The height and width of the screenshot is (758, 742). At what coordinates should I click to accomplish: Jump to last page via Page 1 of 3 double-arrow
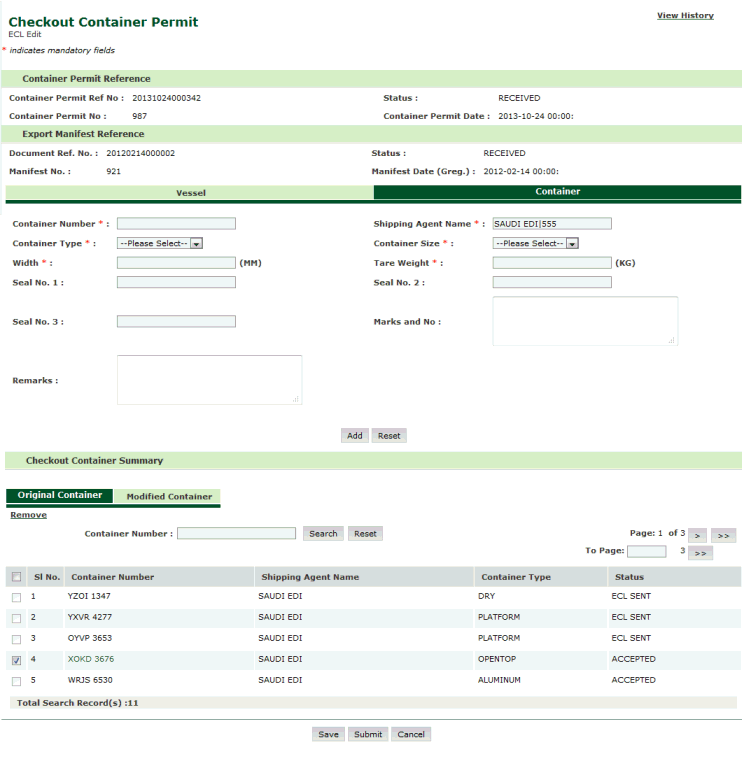click(x=724, y=536)
